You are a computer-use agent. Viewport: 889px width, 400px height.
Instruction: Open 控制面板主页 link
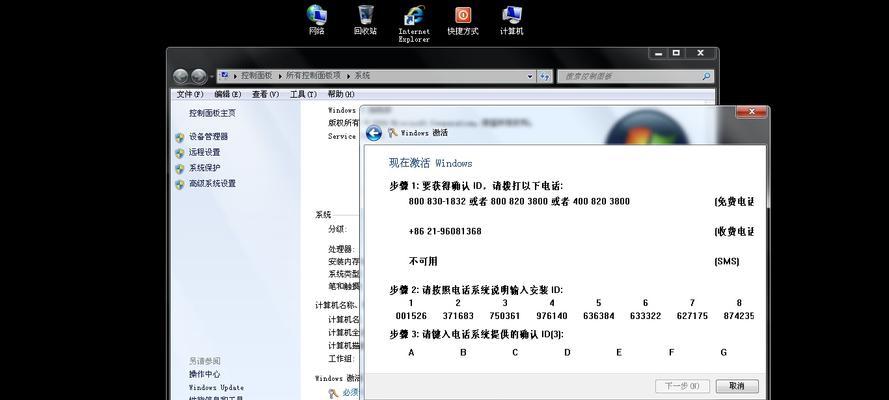212,113
